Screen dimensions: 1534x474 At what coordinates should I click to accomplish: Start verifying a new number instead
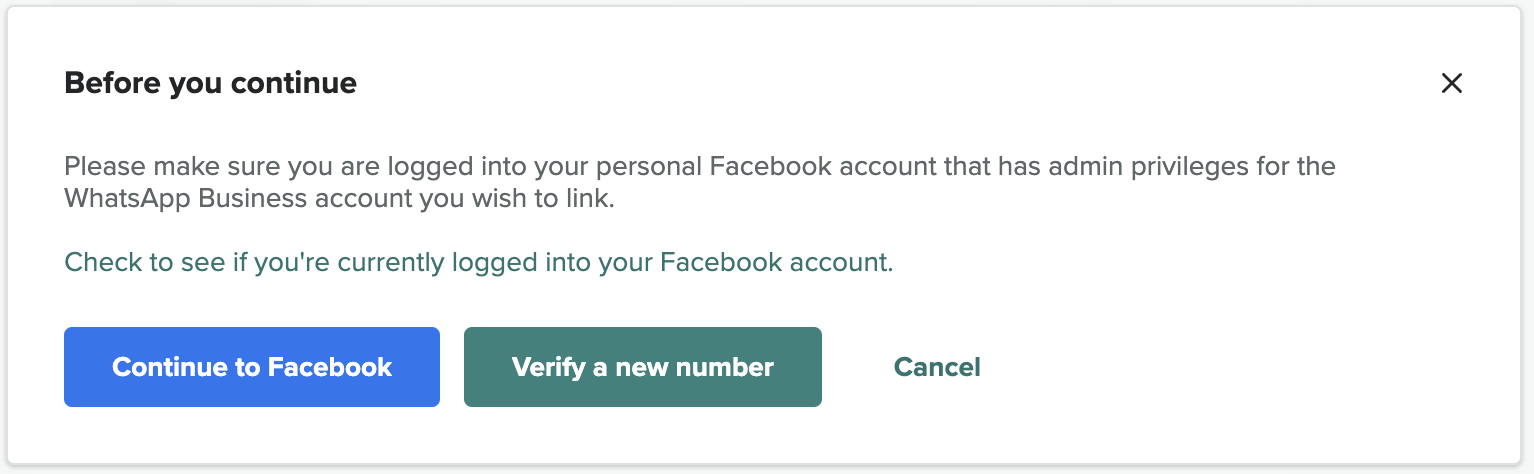coord(642,367)
